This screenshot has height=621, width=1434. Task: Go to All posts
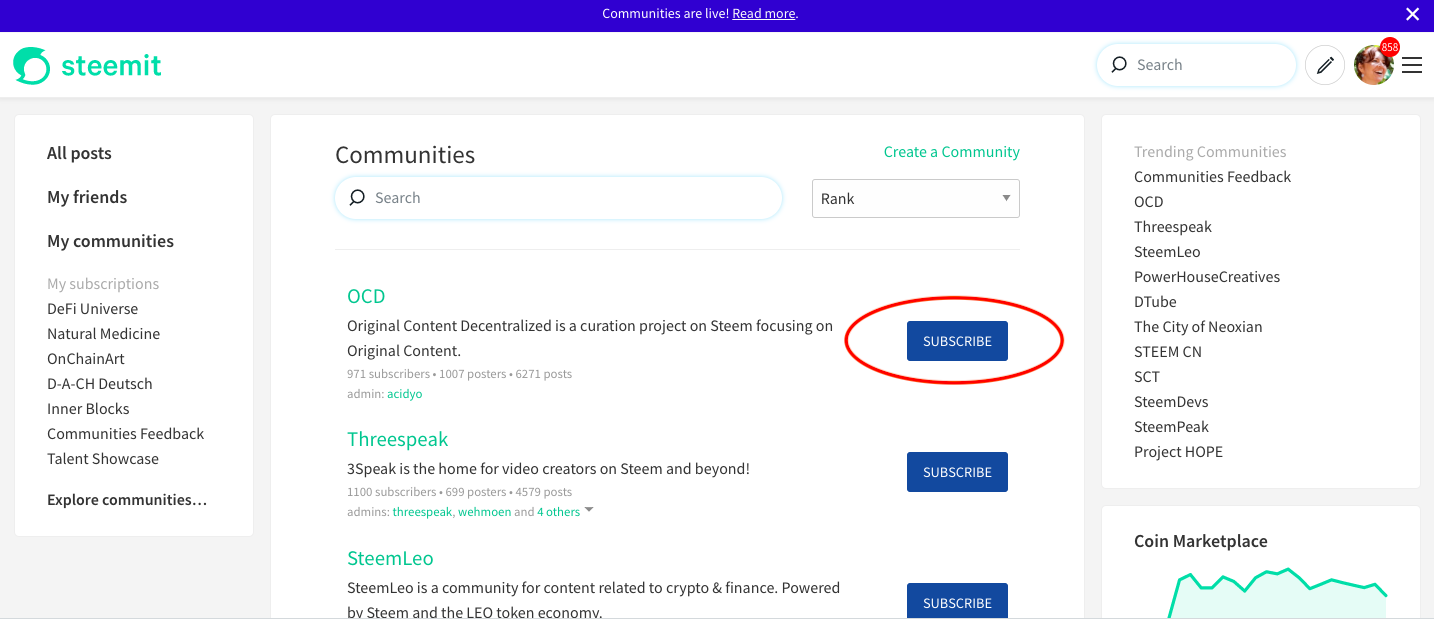click(x=79, y=153)
